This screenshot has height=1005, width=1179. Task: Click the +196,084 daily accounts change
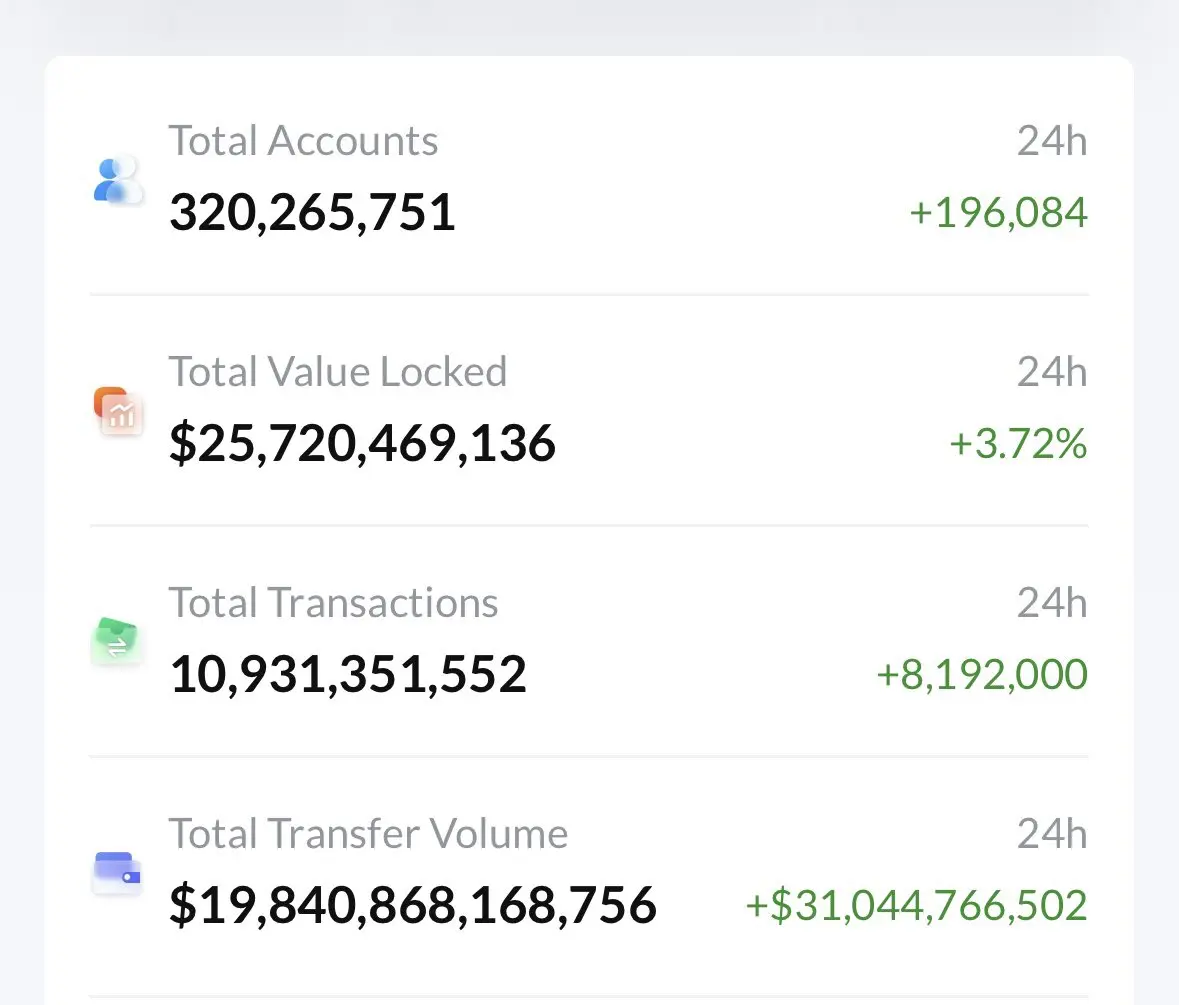pyautogui.click(x=998, y=212)
